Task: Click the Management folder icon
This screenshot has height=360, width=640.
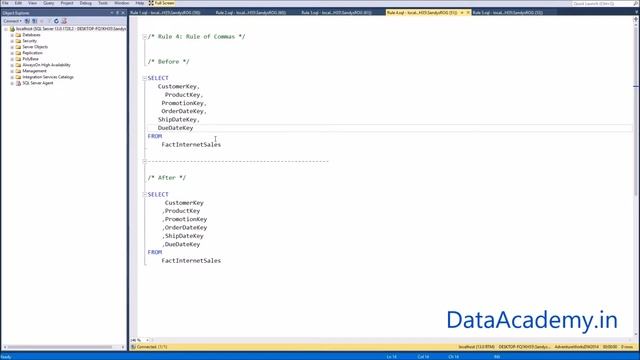Action: pyautogui.click(x=18, y=71)
